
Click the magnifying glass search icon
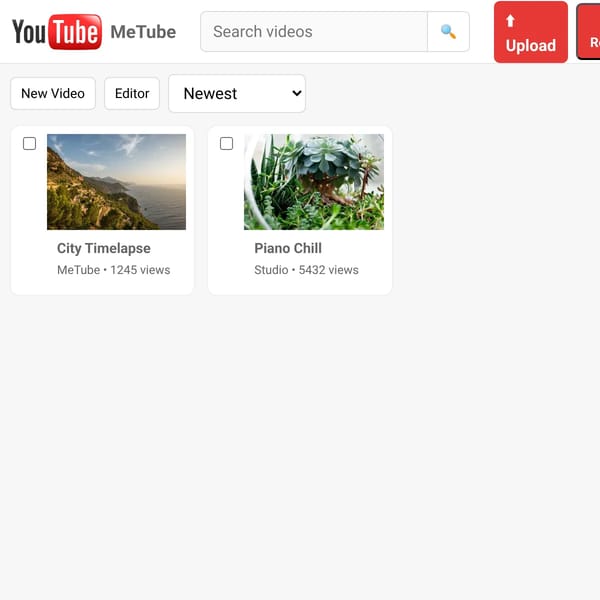coord(448,32)
